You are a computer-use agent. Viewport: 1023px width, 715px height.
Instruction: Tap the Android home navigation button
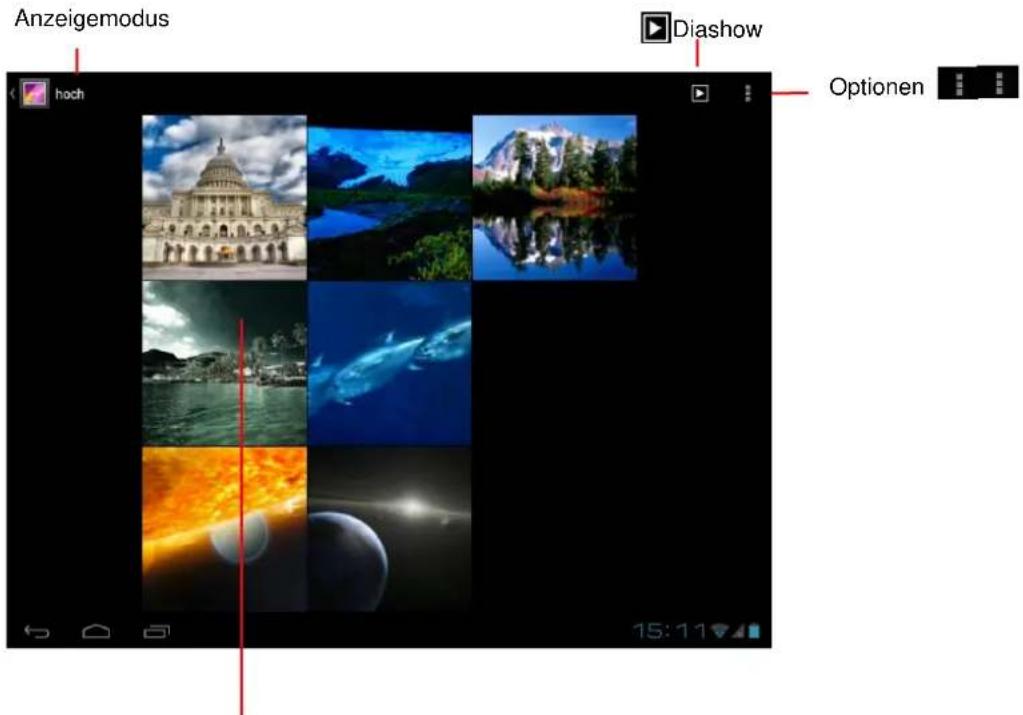[96, 631]
